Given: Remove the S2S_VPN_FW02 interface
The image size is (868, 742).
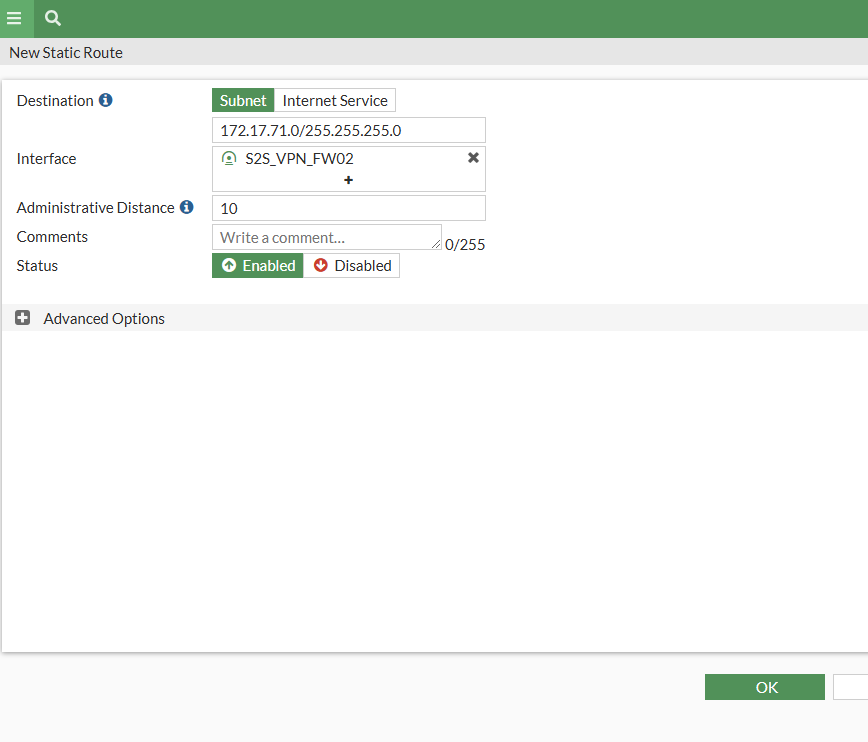Looking at the screenshot, I should click(473, 158).
